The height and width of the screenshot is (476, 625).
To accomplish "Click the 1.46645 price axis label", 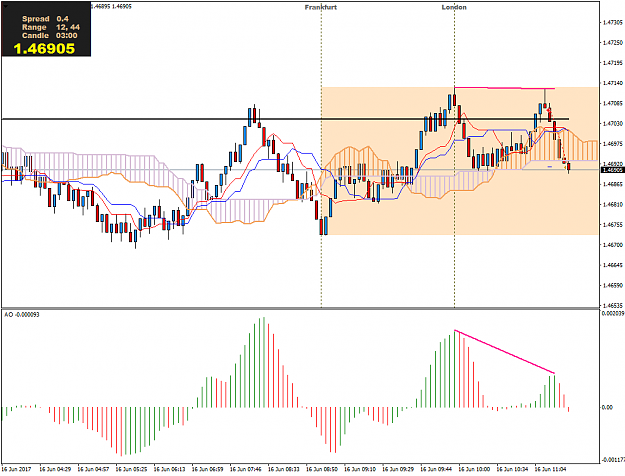I will pos(612,265).
